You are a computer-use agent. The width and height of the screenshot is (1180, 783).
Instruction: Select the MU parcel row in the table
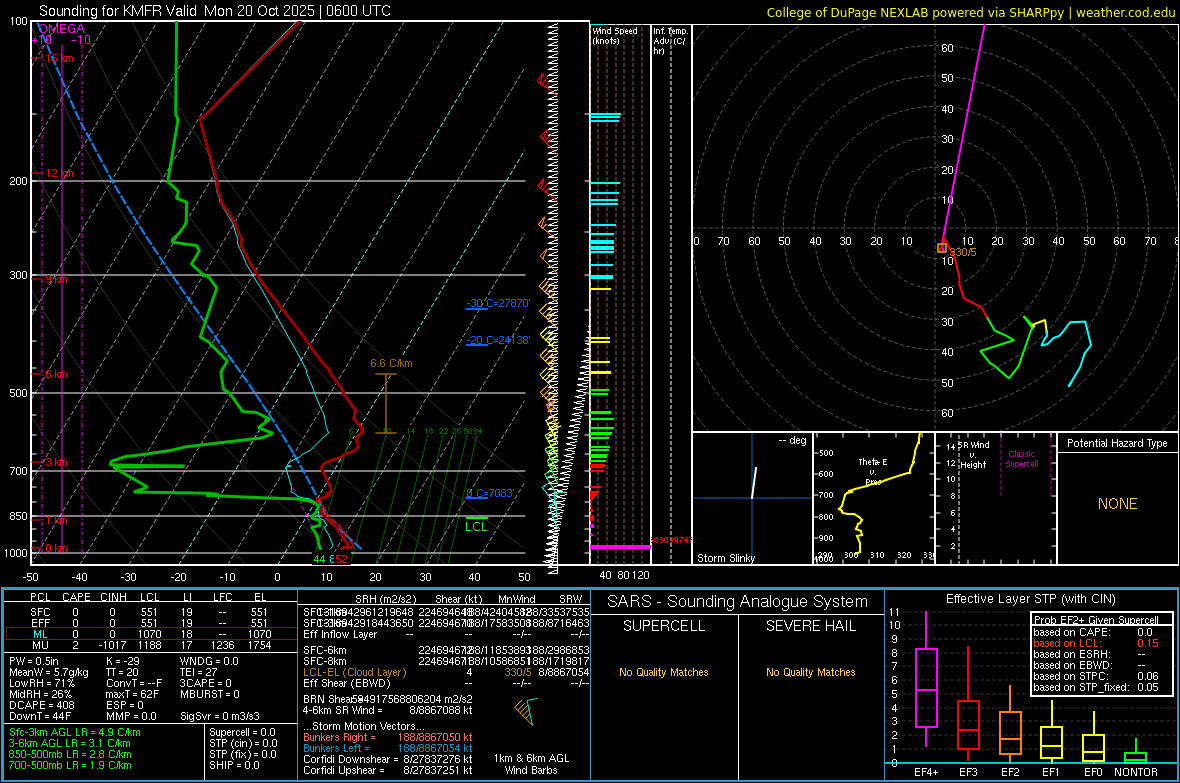150,645
